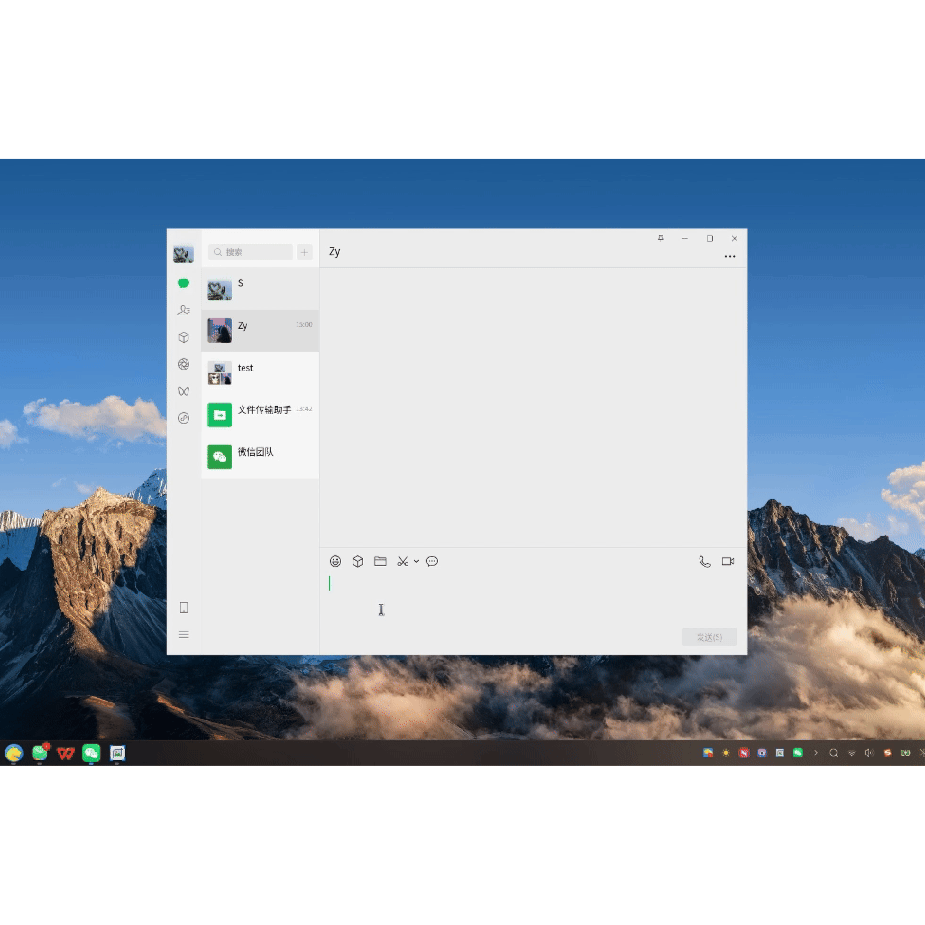The width and height of the screenshot is (925, 925).
Task: Open the emoji picker in chat toolbar
Action: tap(336, 561)
